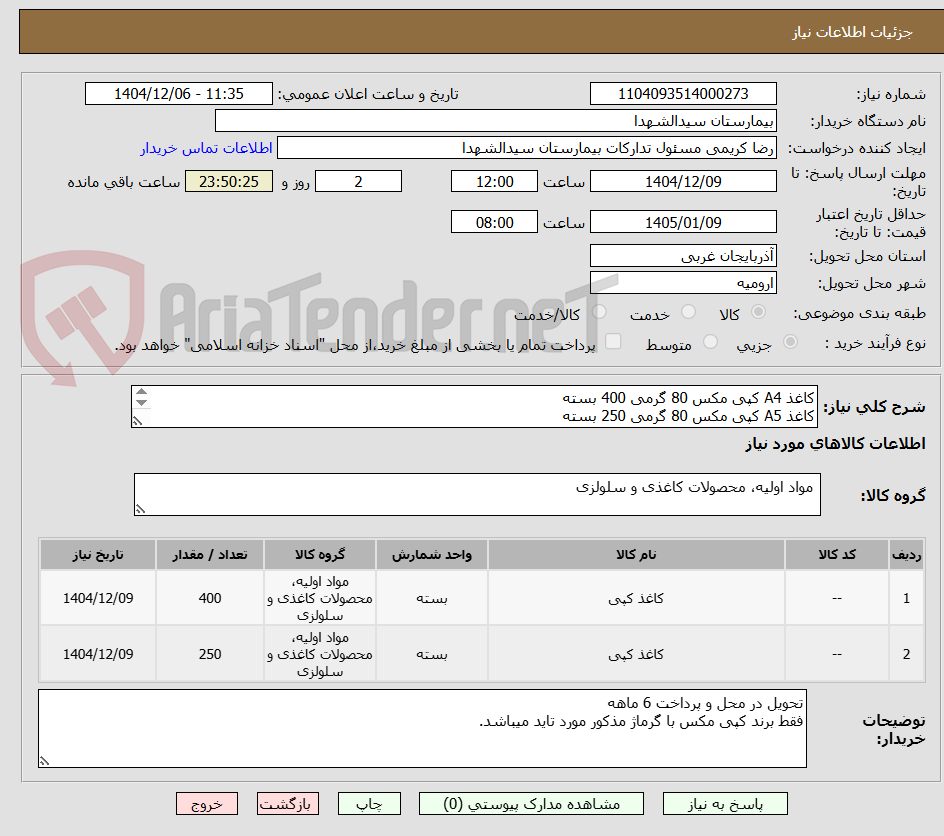Click the need date in row 2
The image size is (944, 836).
pyautogui.click(x=98, y=654)
